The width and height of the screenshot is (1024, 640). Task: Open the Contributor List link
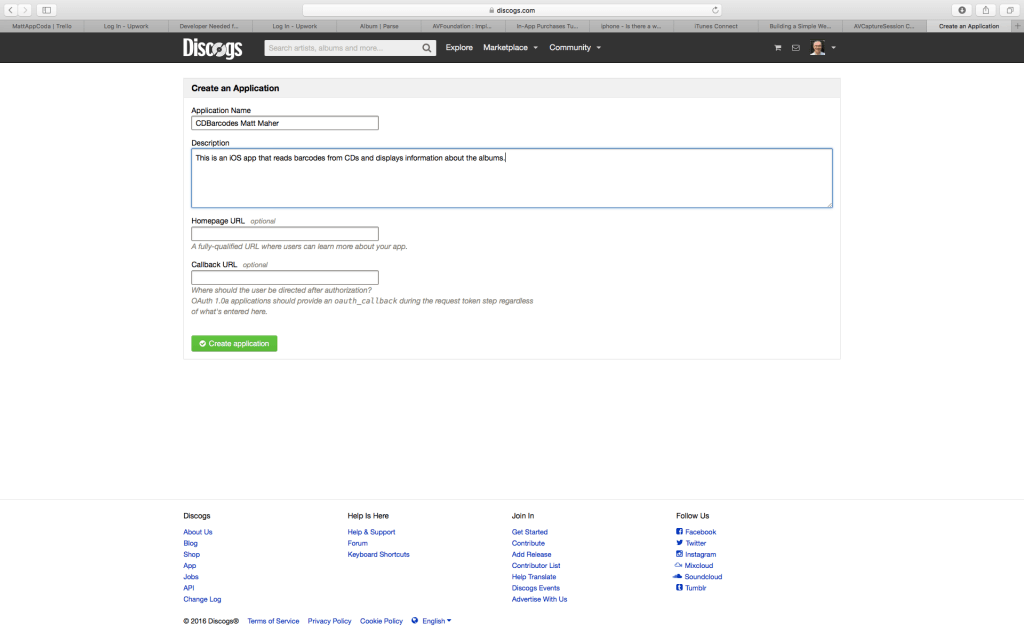tap(536, 565)
